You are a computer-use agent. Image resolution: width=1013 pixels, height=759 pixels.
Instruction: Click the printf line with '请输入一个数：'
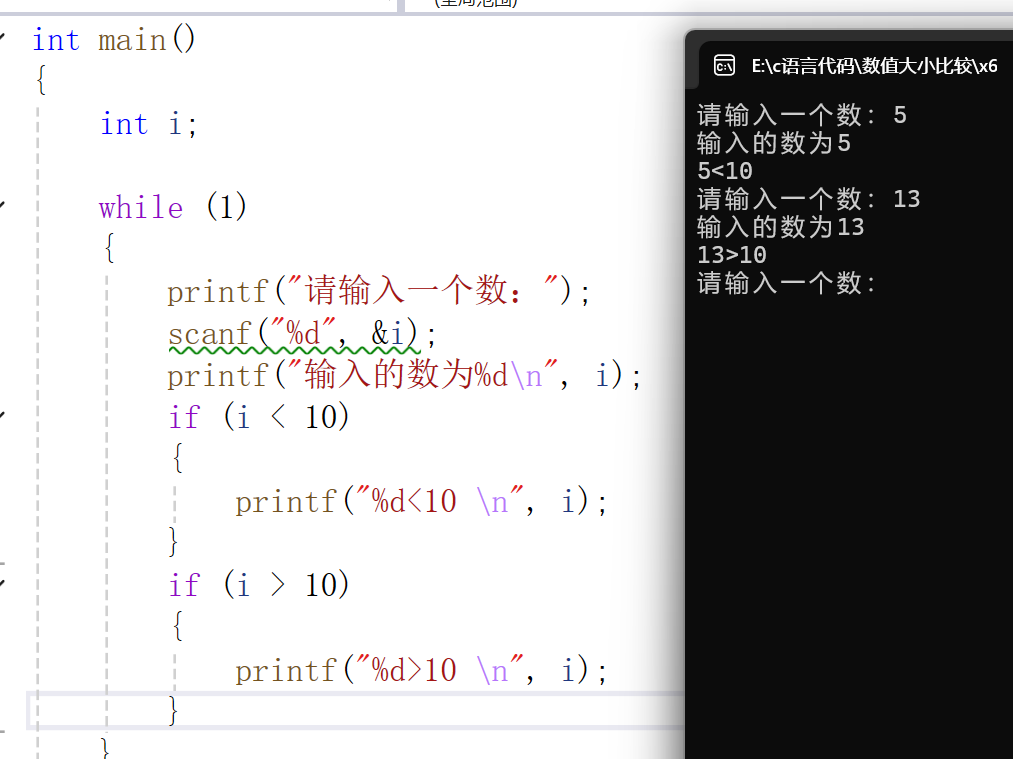point(379,291)
